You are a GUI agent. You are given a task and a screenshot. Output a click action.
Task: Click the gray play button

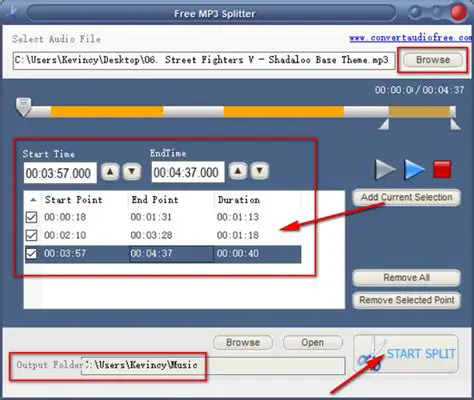point(385,170)
